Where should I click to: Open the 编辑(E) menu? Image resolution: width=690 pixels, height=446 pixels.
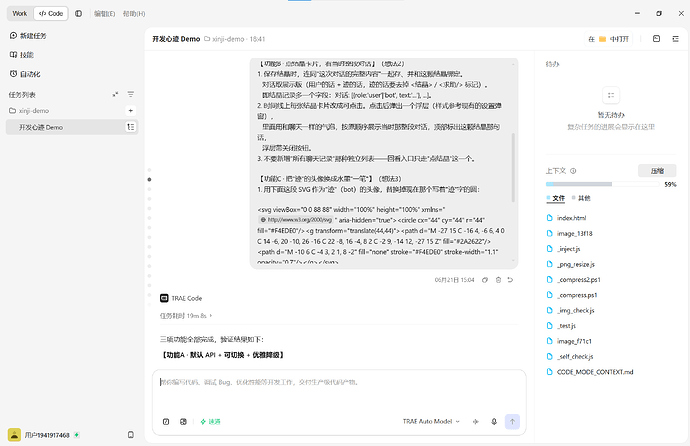click(104, 14)
